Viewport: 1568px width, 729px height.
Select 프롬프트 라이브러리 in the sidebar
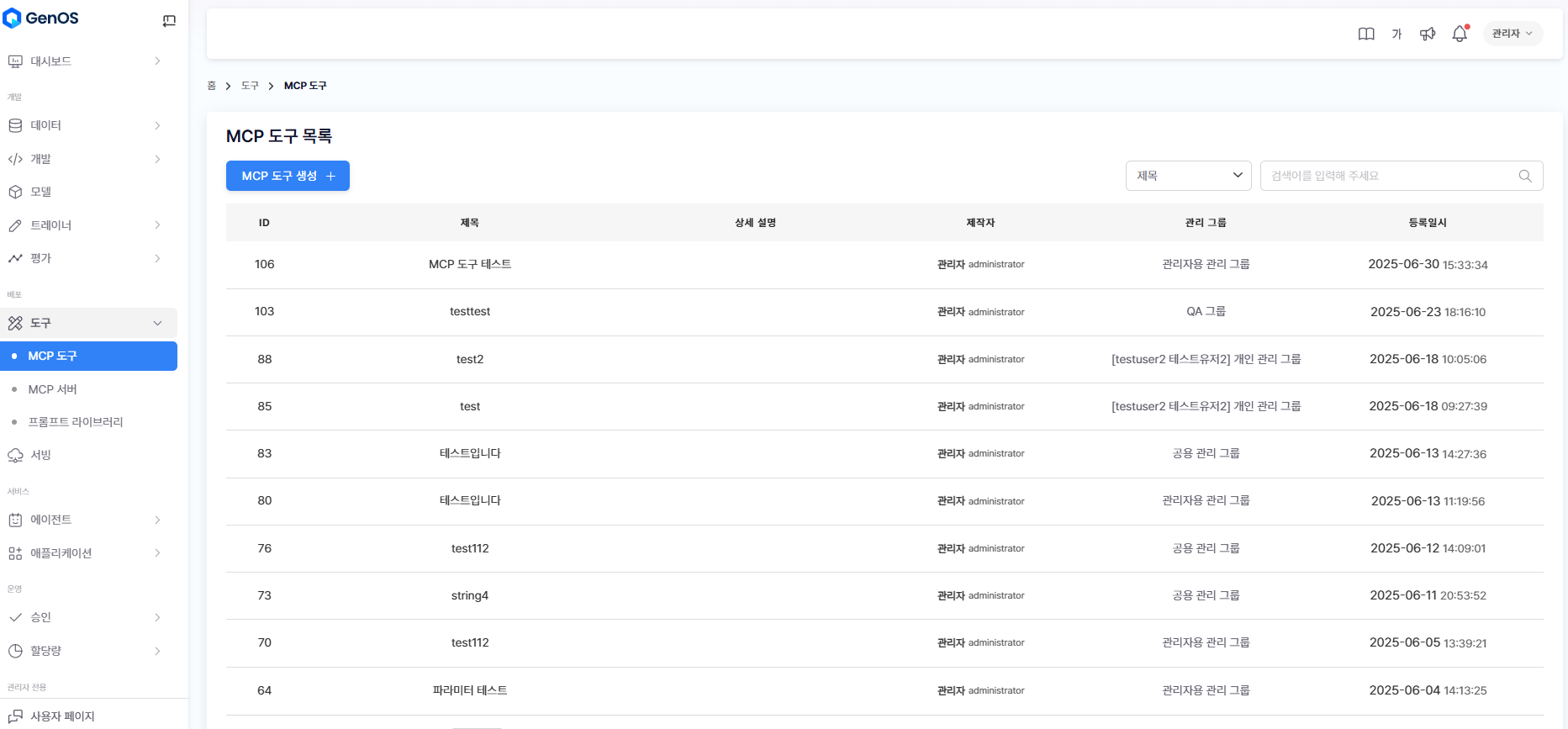pos(76,422)
